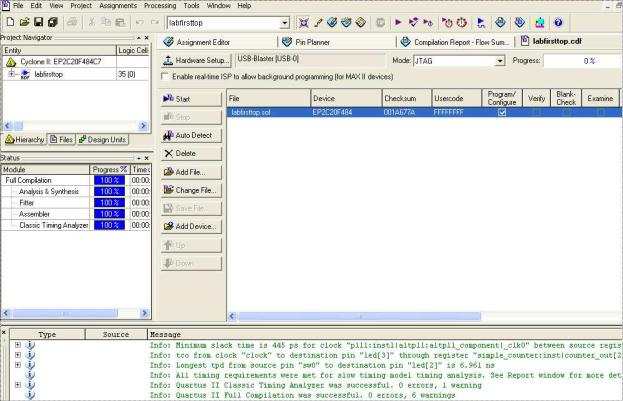The height and width of the screenshot is (401, 623).
Task: Toggle Program/Configure checkbox for labfirsttop.sof
Action: (502, 112)
